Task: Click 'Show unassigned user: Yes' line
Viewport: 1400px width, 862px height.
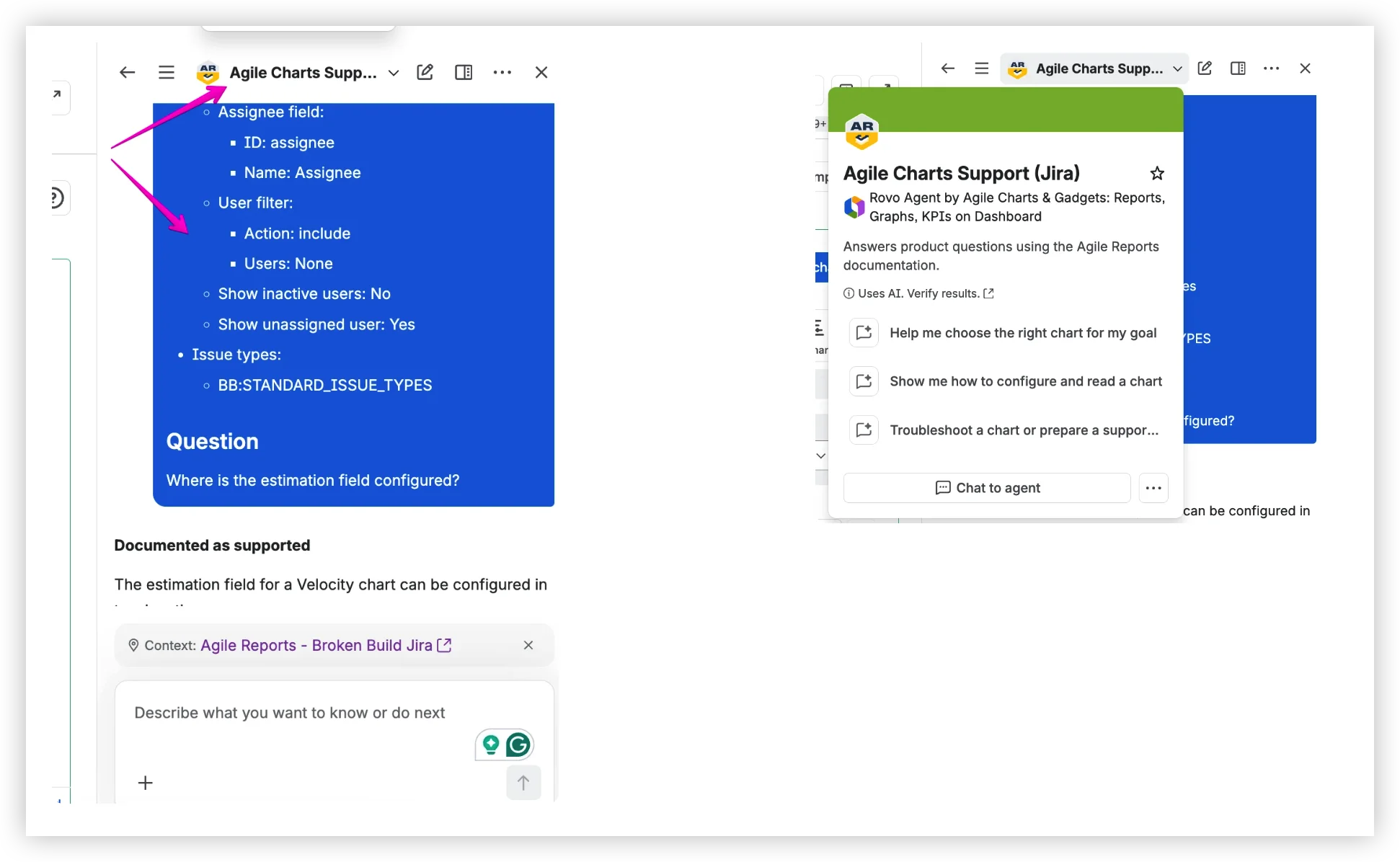Action: point(316,324)
